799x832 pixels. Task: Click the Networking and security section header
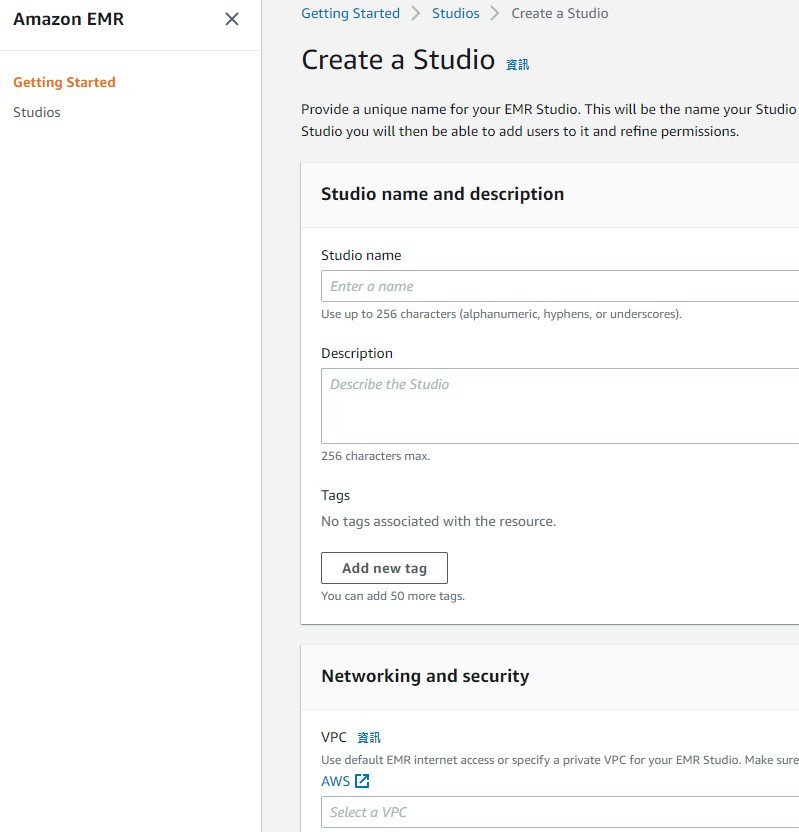[425, 676]
